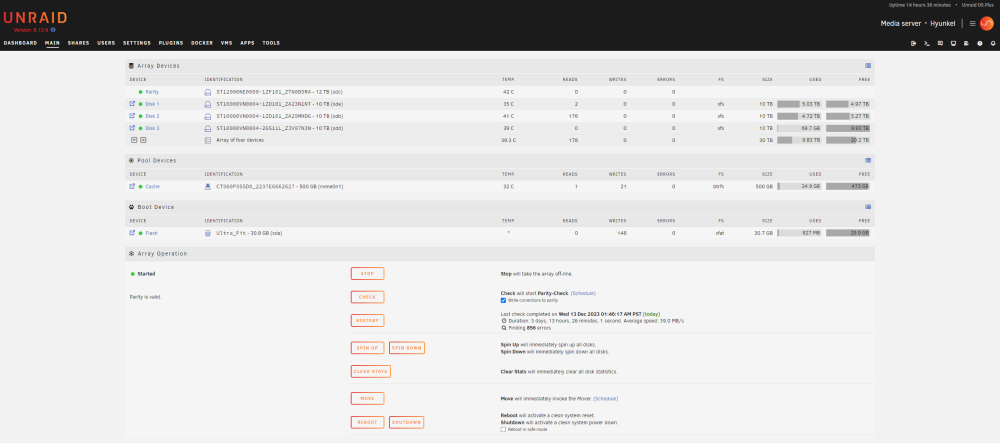
Task: Click the Boot Device paw icon
Action: pyautogui.click(x=131, y=207)
